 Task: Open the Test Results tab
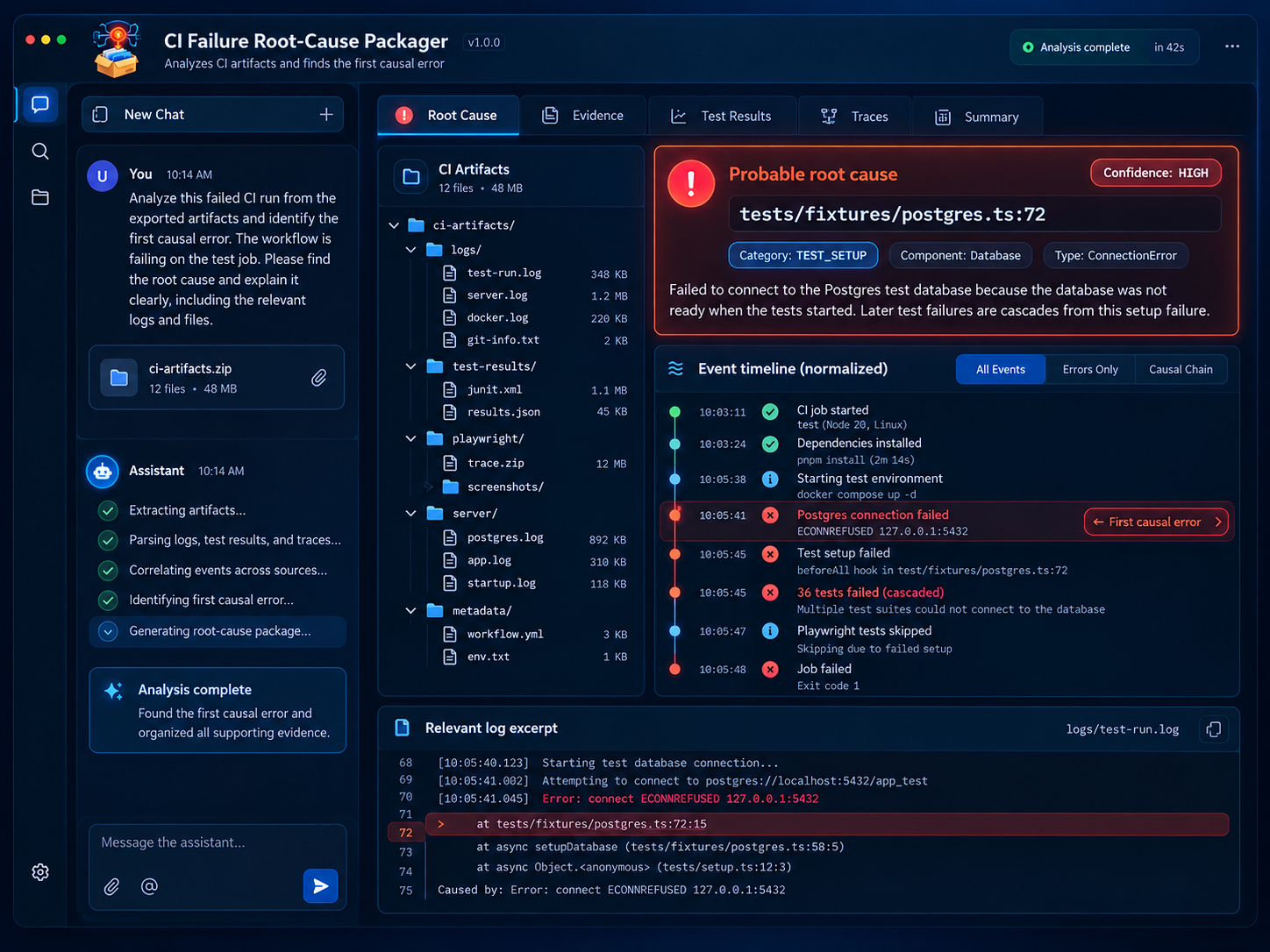pos(722,116)
